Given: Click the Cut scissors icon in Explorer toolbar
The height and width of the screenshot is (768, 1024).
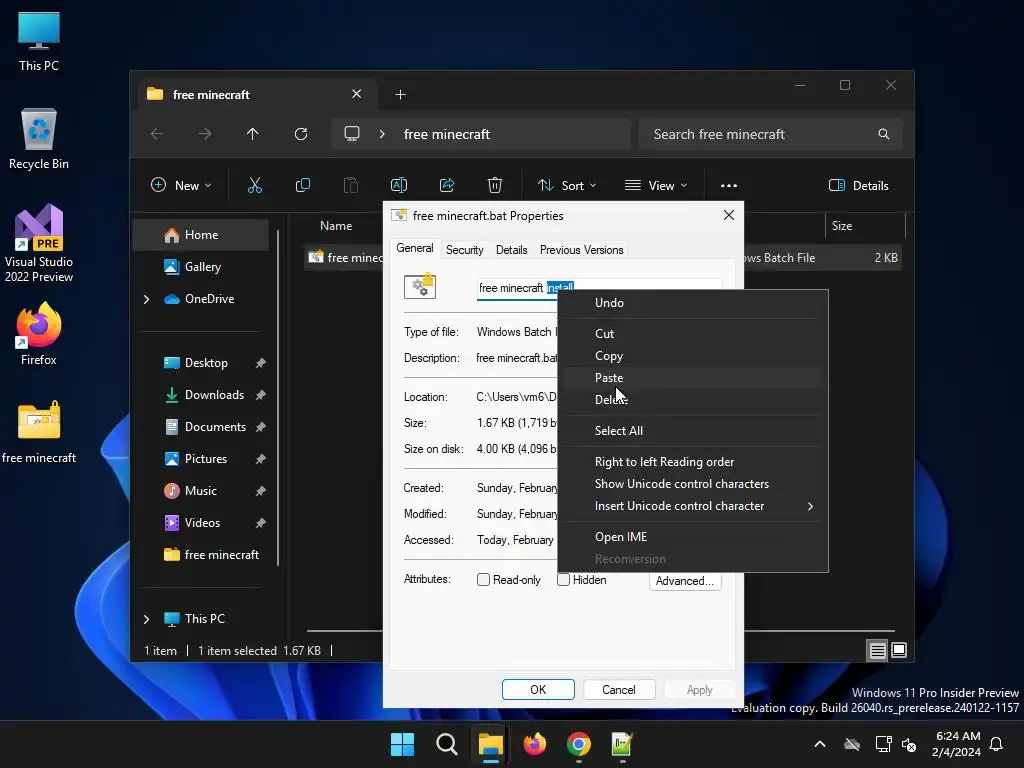Looking at the screenshot, I should click(x=255, y=185).
